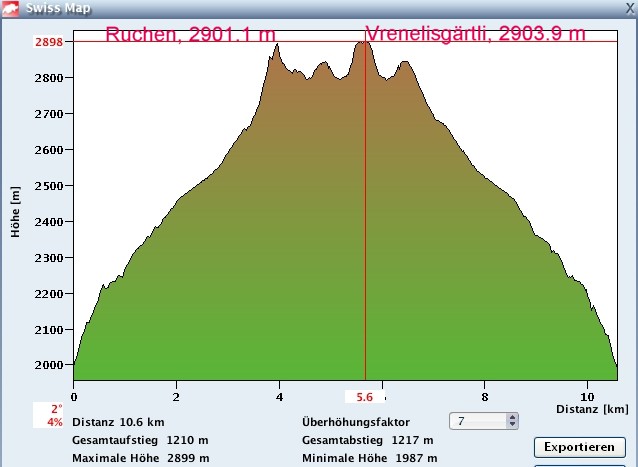This screenshot has height=467, width=638.
Task: Click the Maximale Höhe 2899 m statistic
Action: (140, 458)
